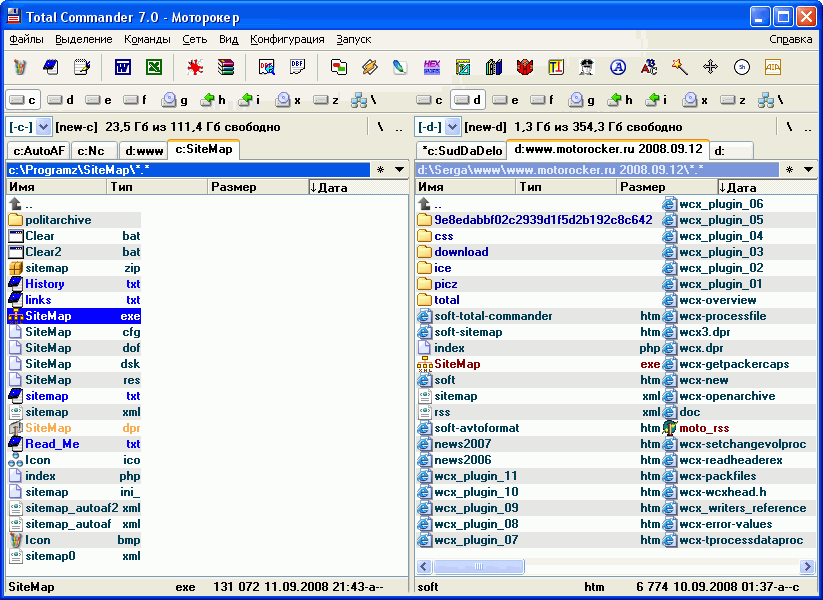Viewport: 823px width, 600px height.
Task: Select the picz folder in right panel
Action: point(539,284)
